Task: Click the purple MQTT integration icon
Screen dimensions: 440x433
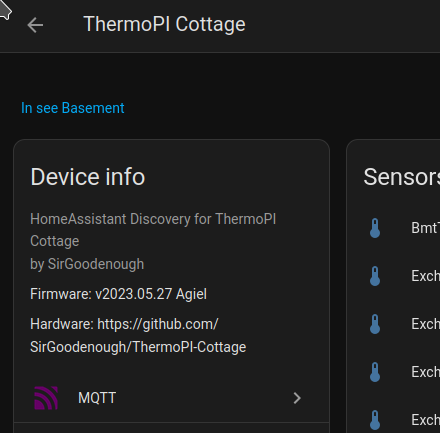Action: click(x=46, y=398)
